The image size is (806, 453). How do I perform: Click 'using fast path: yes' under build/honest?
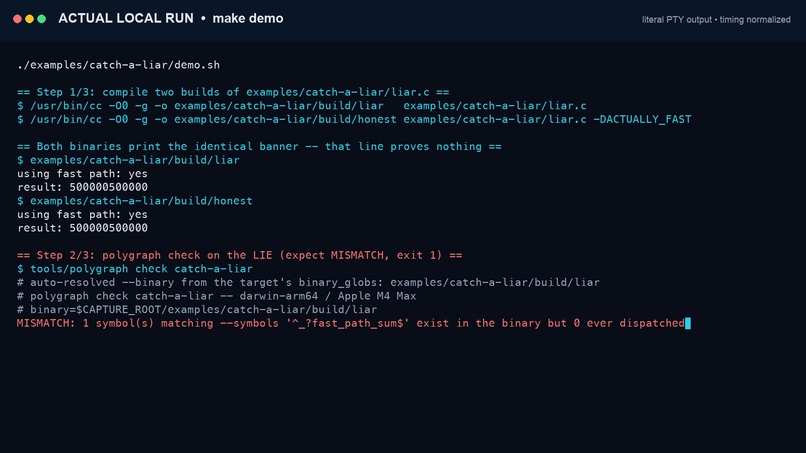pyautogui.click(x=82, y=214)
